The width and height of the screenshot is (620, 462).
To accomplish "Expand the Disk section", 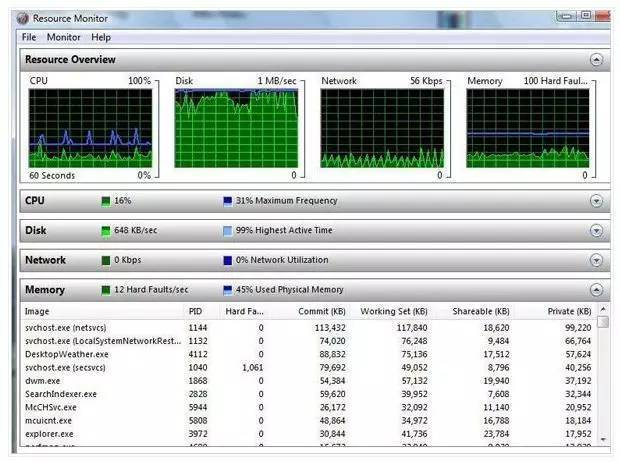I will [x=596, y=231].
